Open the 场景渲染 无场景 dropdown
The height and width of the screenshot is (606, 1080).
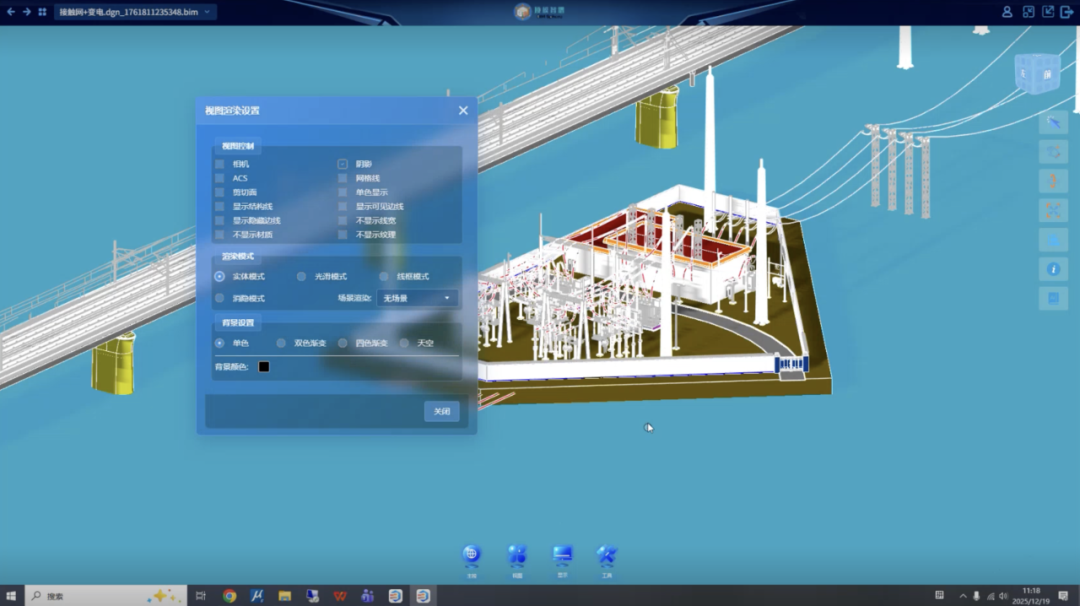click(x=417, y=298)
